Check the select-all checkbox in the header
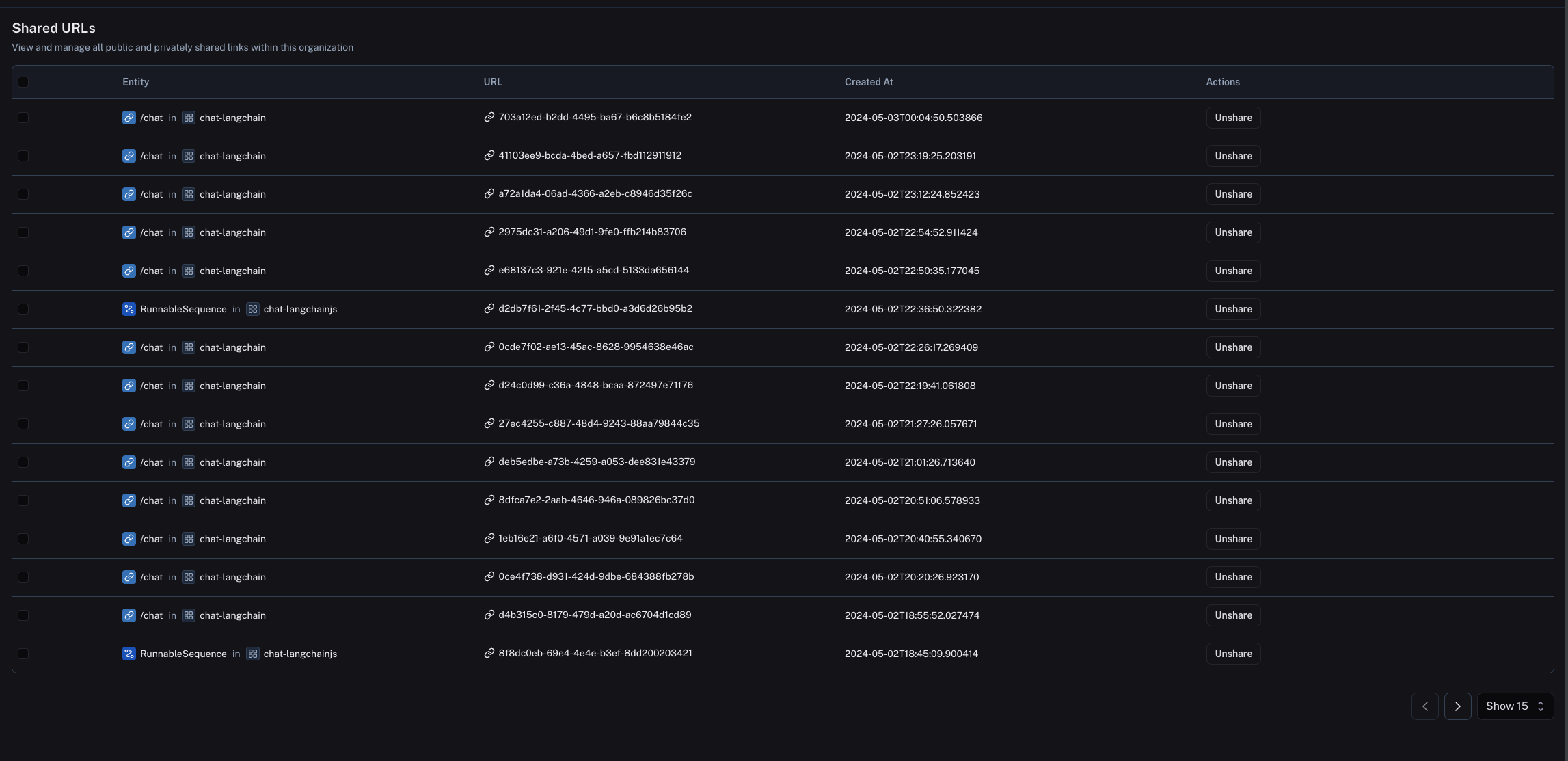The image size is (1568, 761). pyautogui.click(x=24, y=82)
